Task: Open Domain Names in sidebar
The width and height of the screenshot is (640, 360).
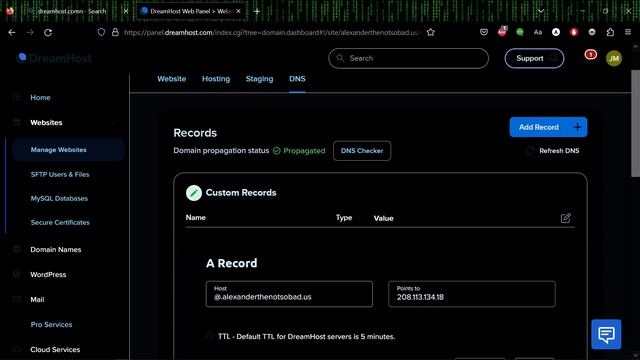Action: click(x=56, y=249)
